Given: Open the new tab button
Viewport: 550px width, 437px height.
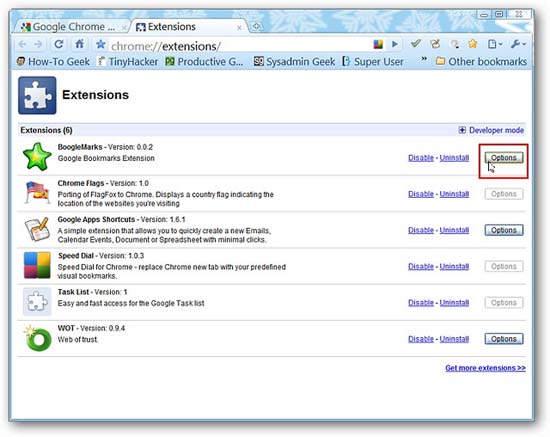Looking at the screenshot, I should click(256, 26).
